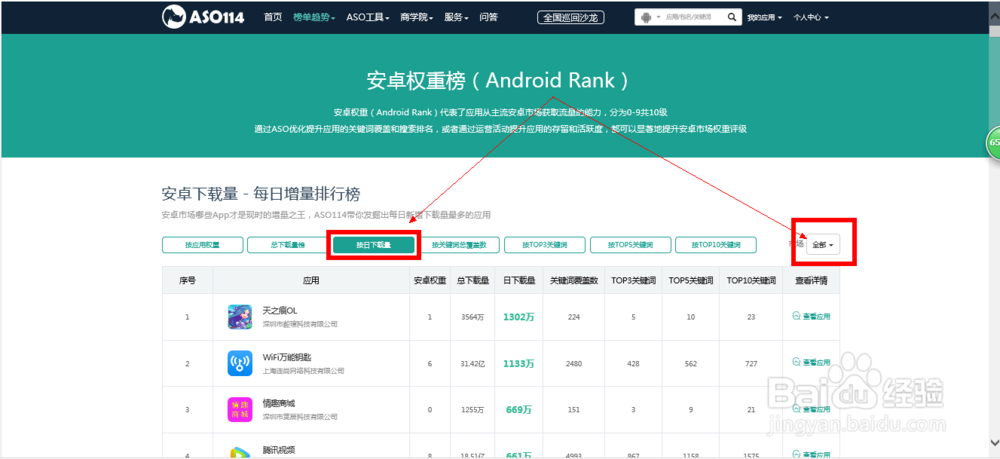
Task: Open 腾讯视频 app icon
Action: (x=240, y=452)
